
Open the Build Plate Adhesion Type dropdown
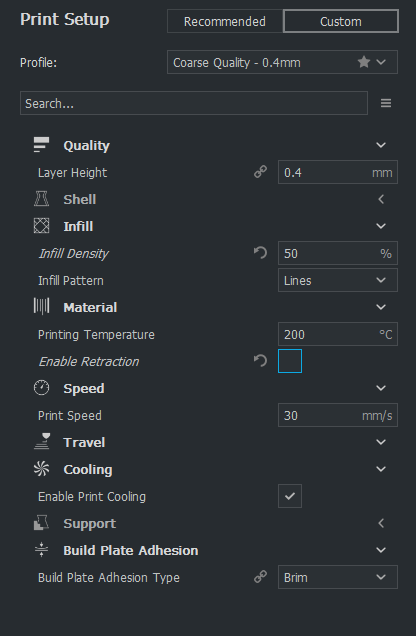tap(338, 577)
